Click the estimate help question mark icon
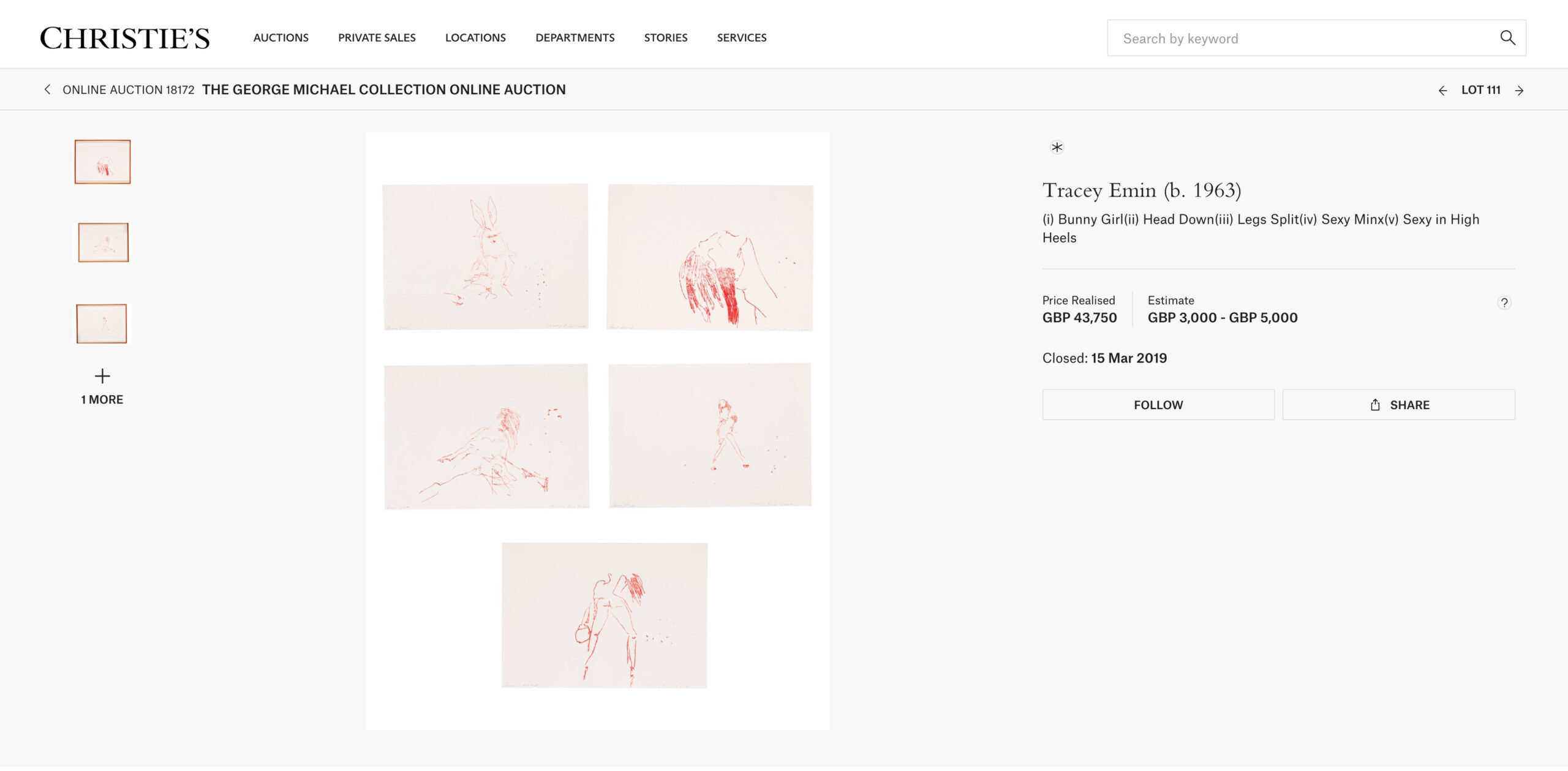Viewport: 1568px width, 771px height. [x=1504, y=303]
